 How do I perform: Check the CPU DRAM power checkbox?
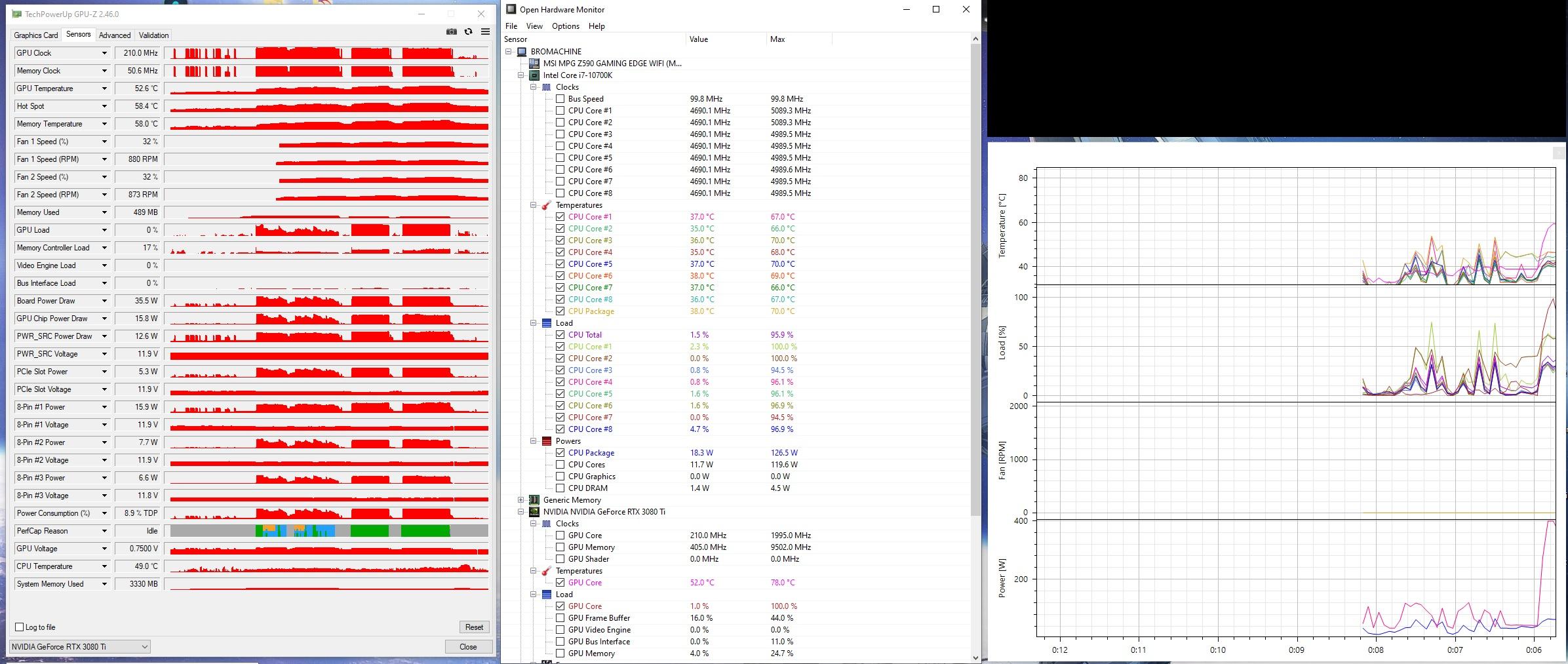[x=560, y=488]
